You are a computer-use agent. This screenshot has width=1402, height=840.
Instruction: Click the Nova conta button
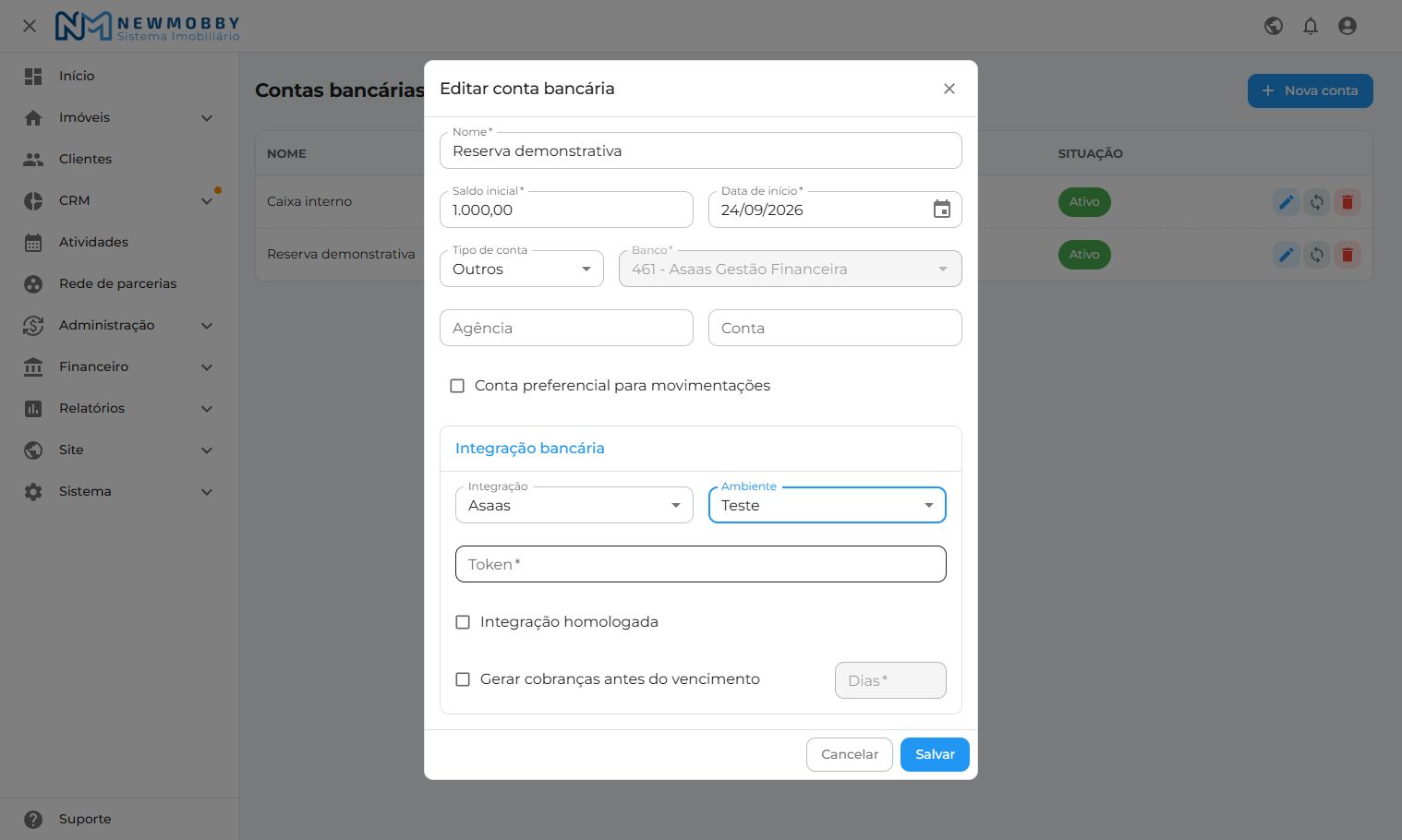[1311, 90]
